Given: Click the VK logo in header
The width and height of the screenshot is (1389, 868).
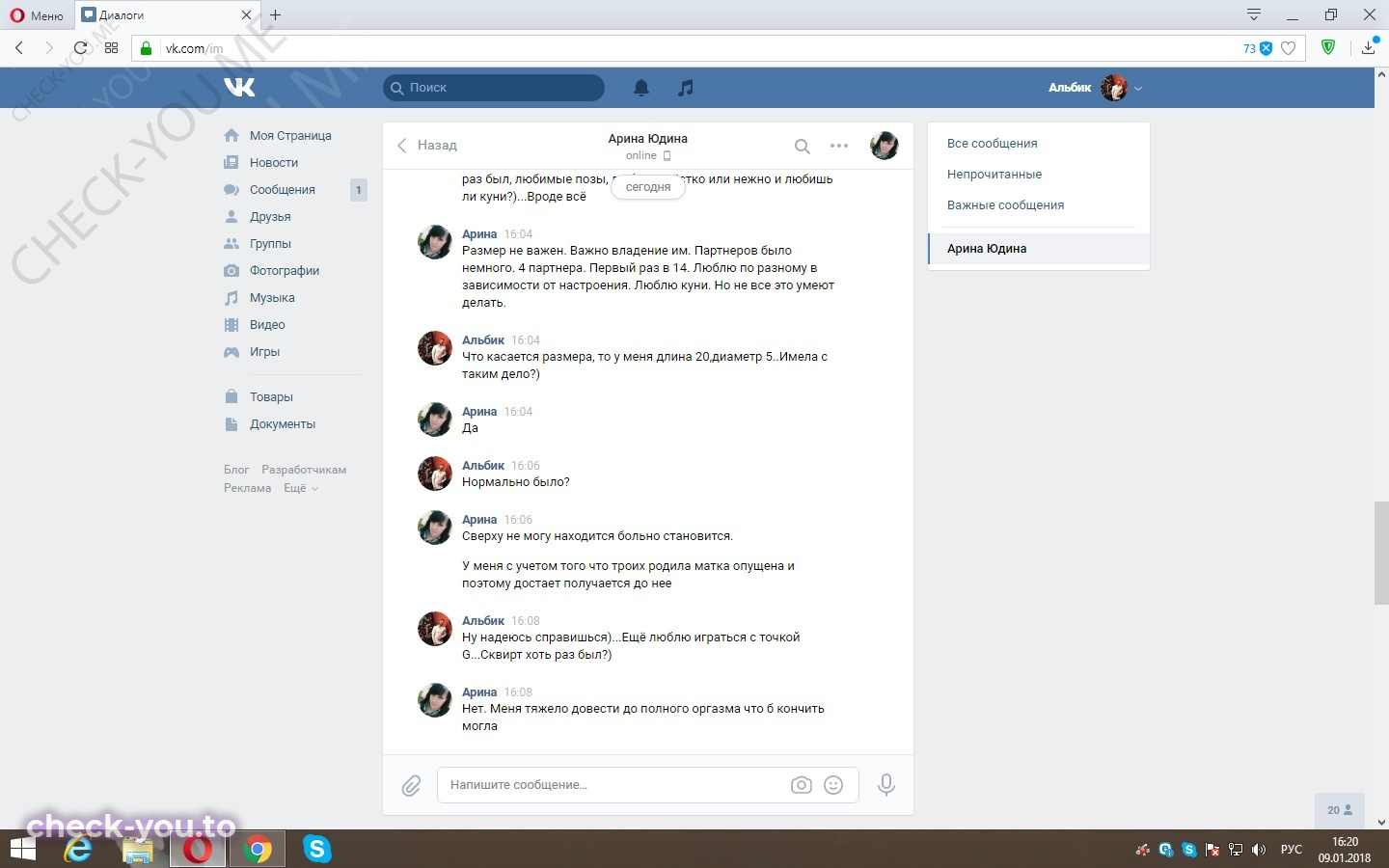Looking at the screenshot, I should [239, 87].
